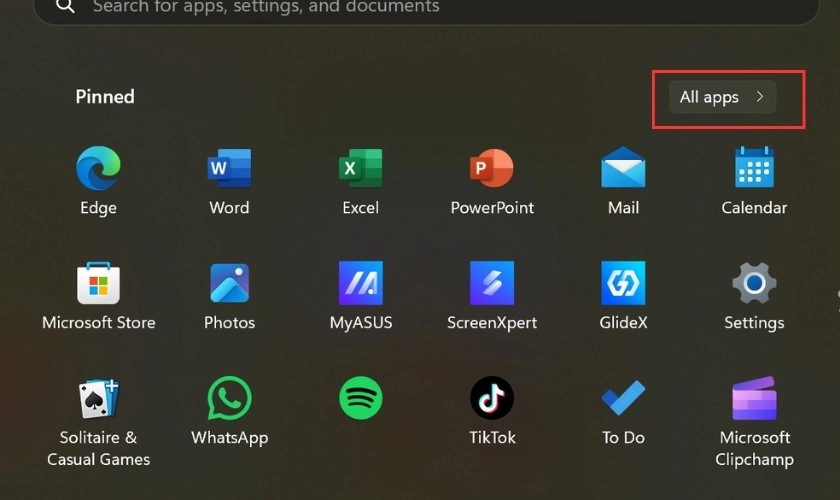
Task: Open the Calendar app
Action: (x=754, y=167)
